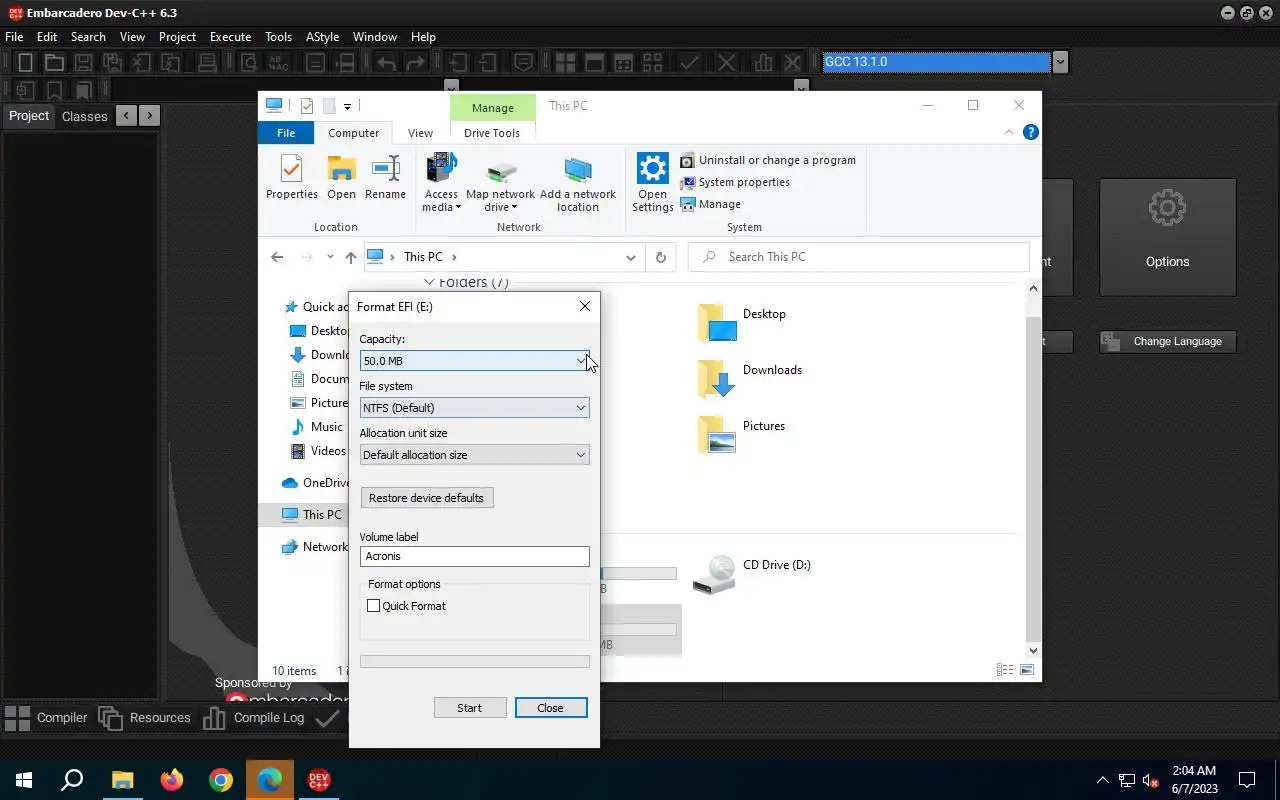Click the Dev-C++ taskbar icon

(319, 780)
